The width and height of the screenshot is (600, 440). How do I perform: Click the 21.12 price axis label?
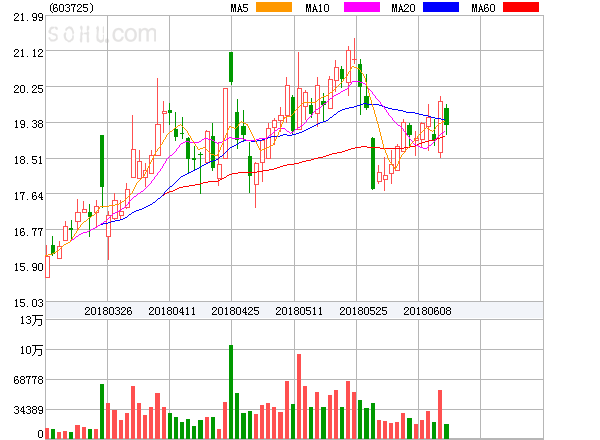point(28,53)
